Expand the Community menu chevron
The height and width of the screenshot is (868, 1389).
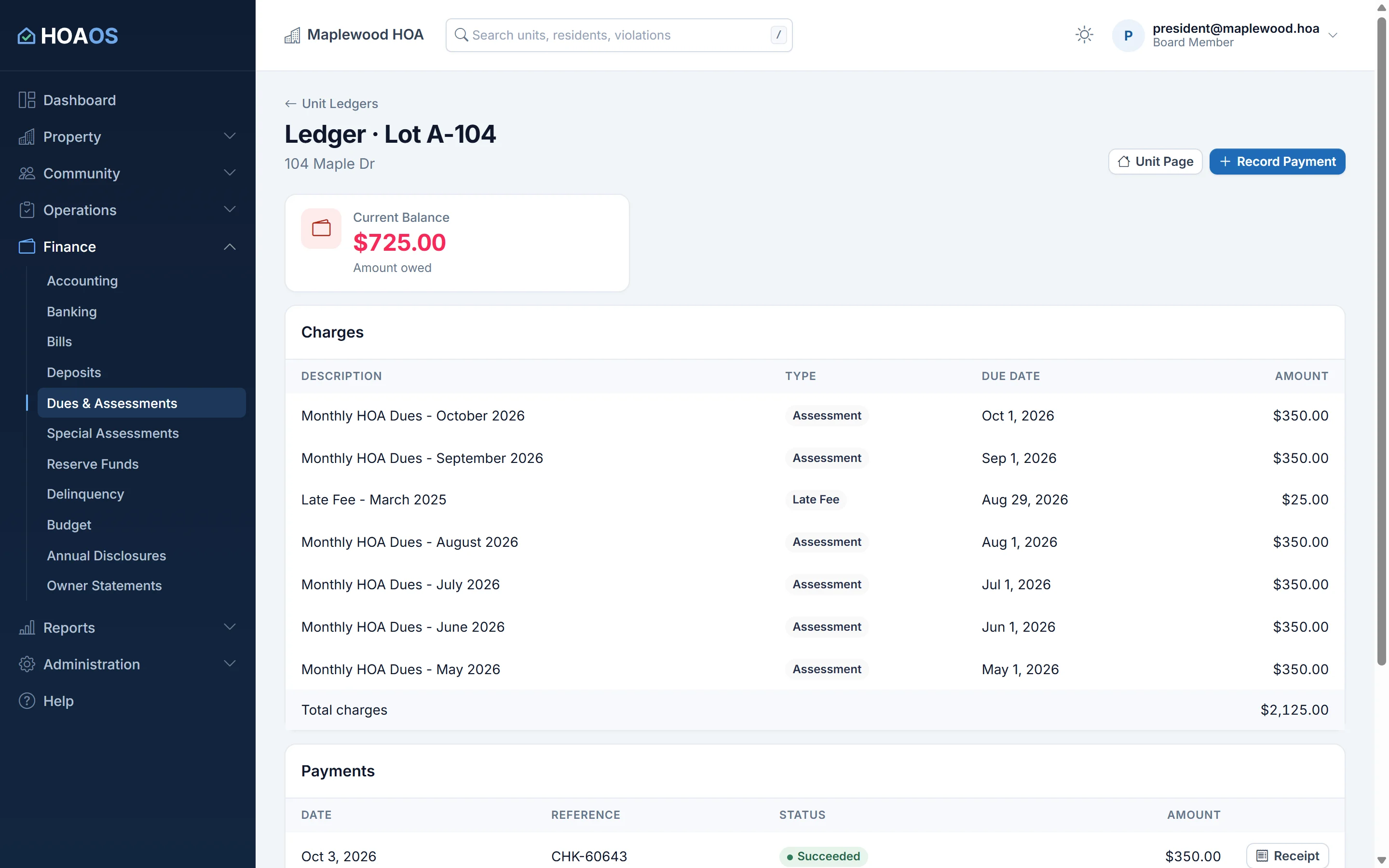pos(230,174)
